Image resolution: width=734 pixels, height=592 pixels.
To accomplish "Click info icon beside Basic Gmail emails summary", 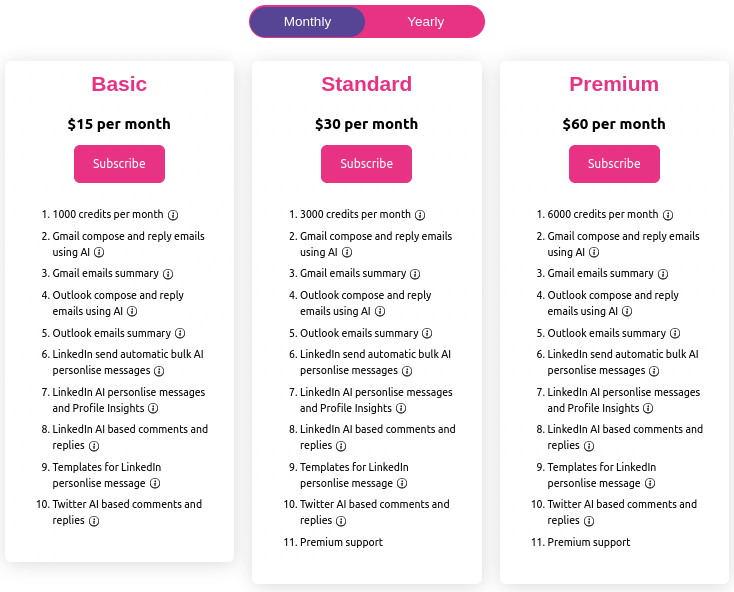I will [x=168, y=274].
